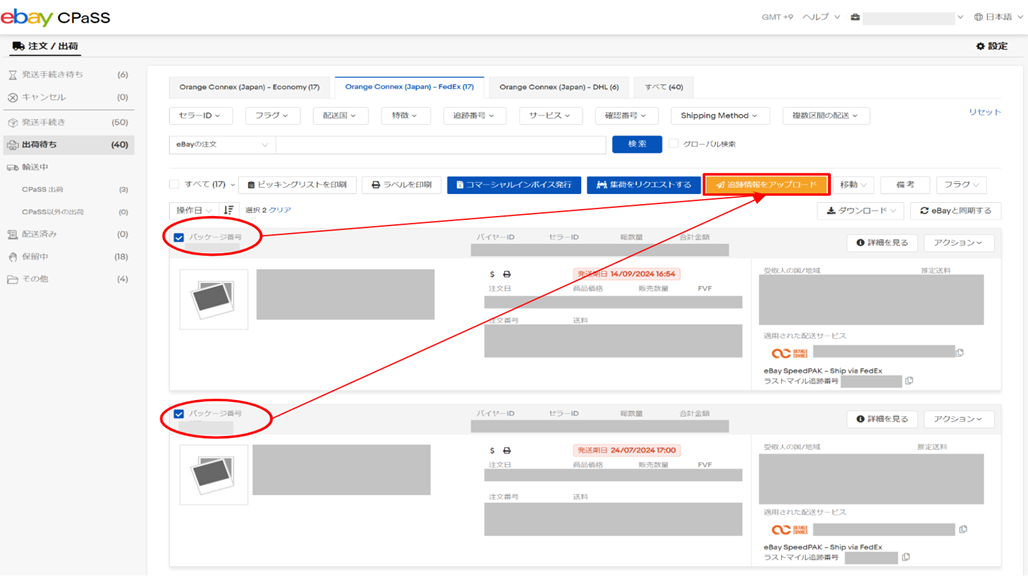
Task: Click the eBay CPaSS logo
Action: (56, 17)
